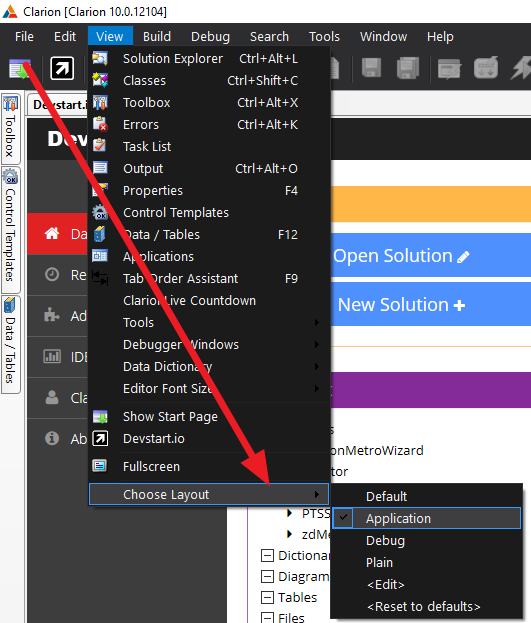This screenshot has width=531, height=623.
Task: Open the Choose Layout submenu
Action: [x=209, y=494]
